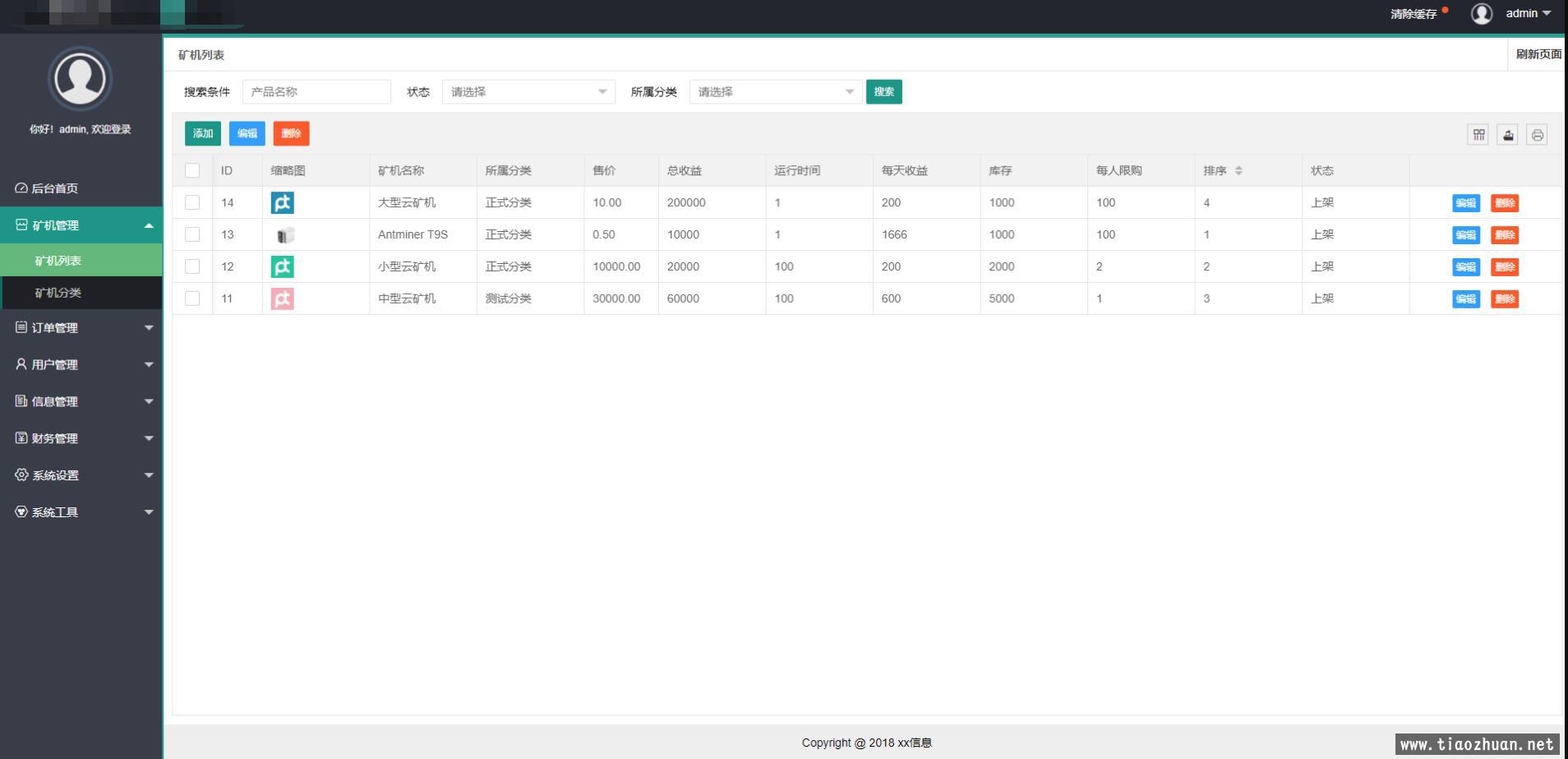1568x759 pixels.
Task: Click the green 搜索 button
Action: click(x=884, y=92)
